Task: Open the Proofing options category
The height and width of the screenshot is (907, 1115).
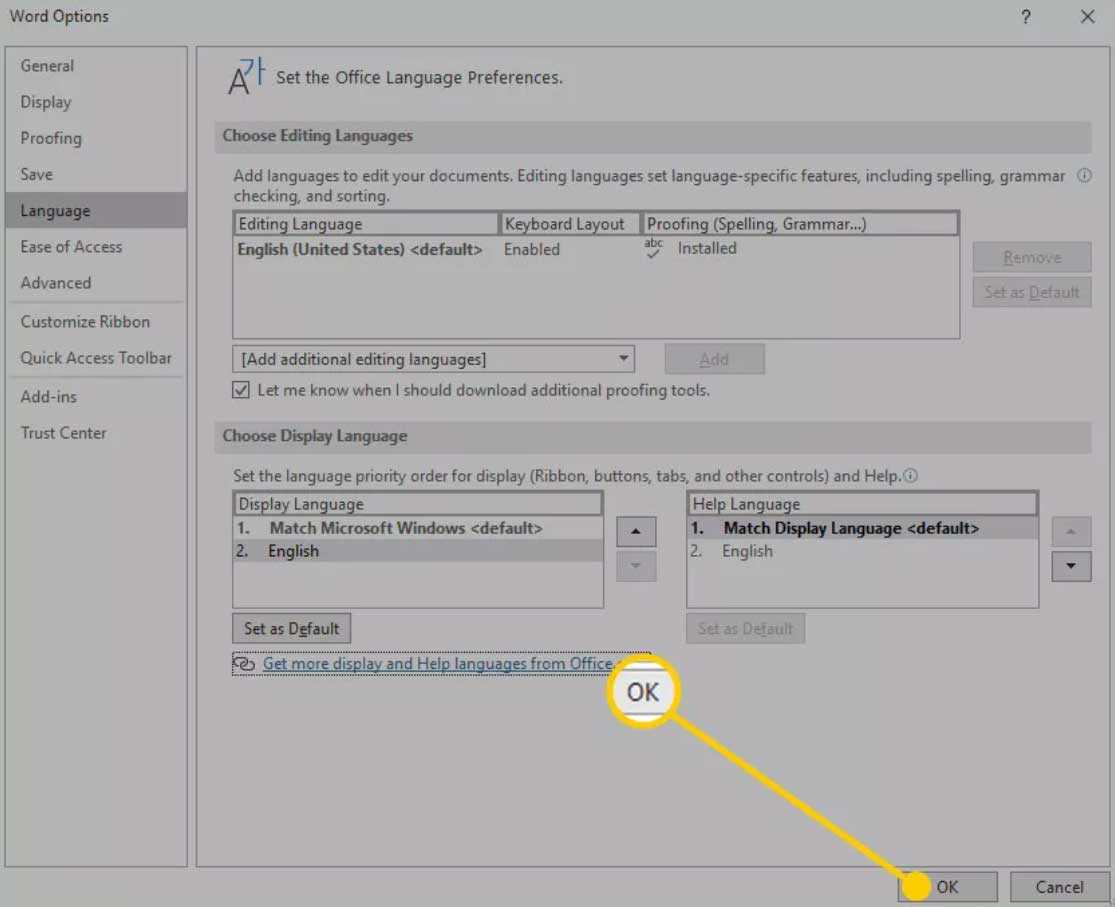Action: pyautogui.click(x=51, y=138)
